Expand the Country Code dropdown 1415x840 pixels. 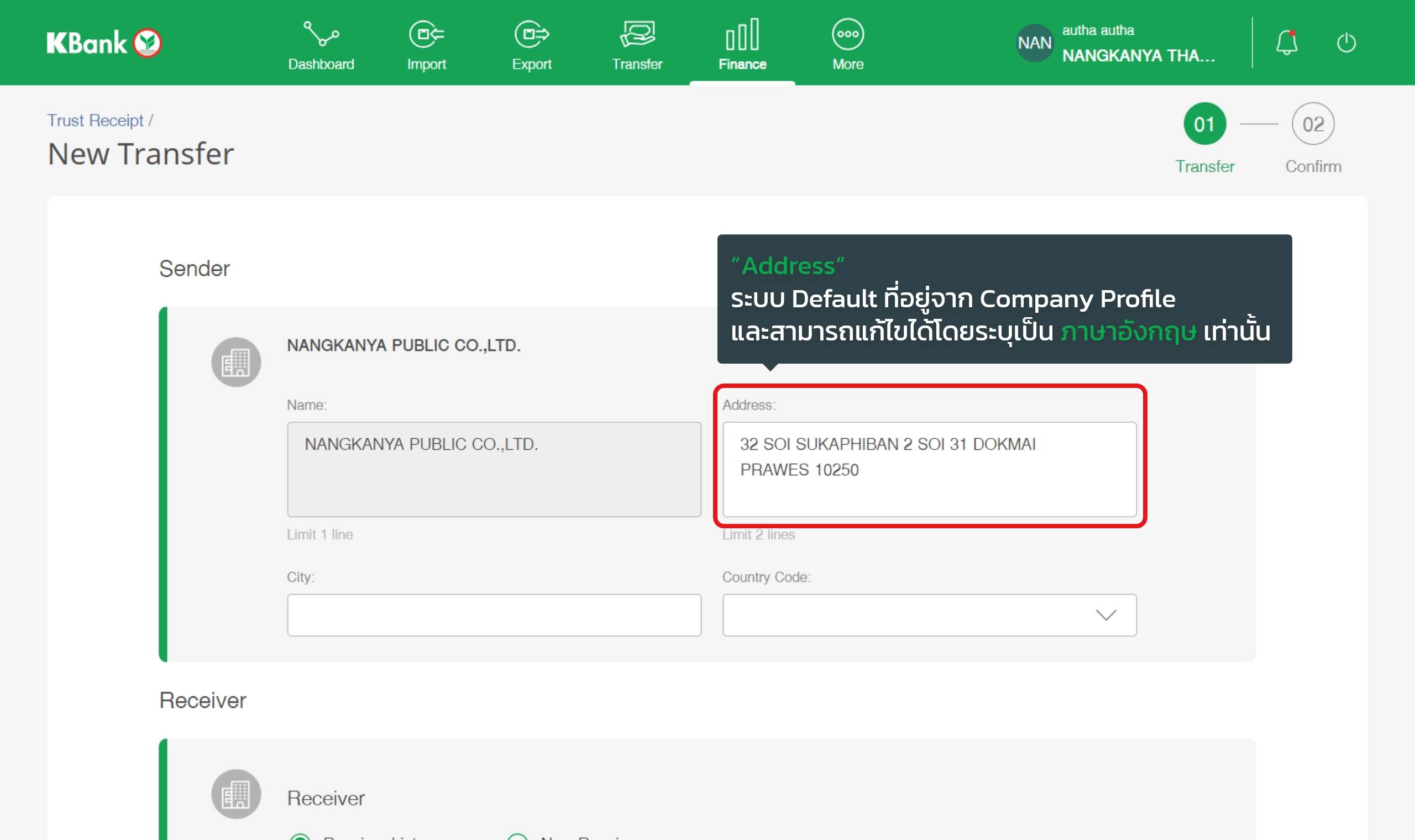tap(928, 615)
